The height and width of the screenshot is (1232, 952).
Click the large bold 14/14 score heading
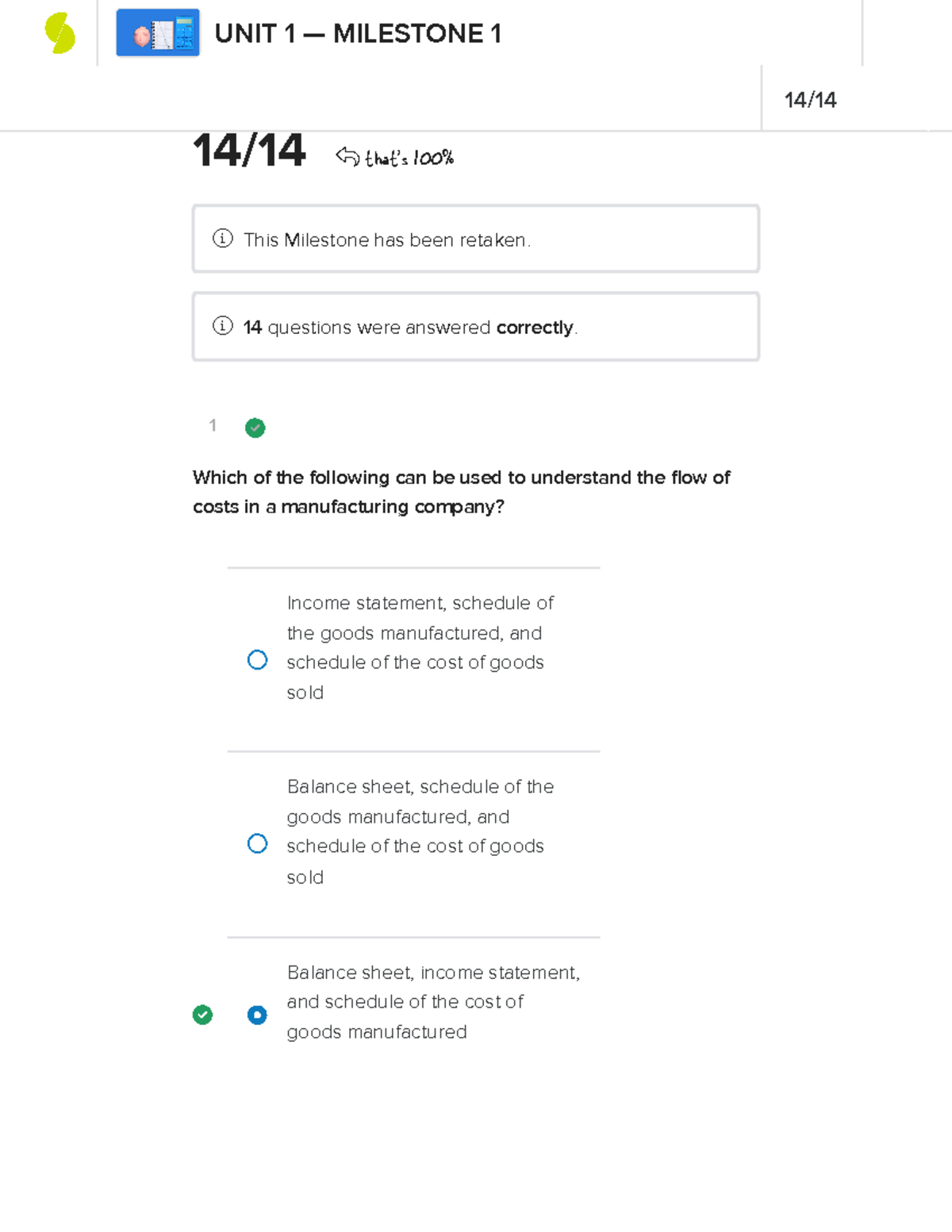click(249, 151)
